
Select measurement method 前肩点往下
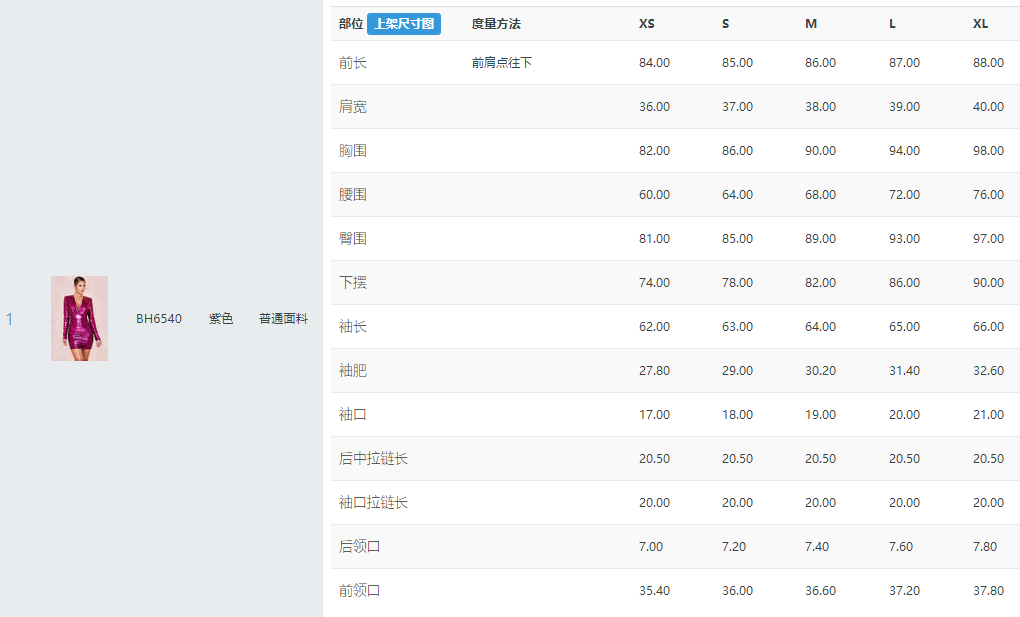[502, 62]
